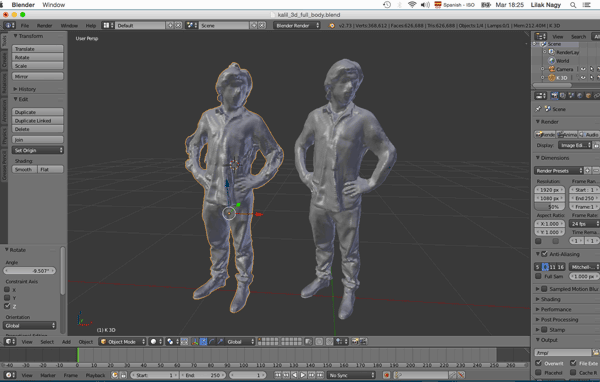
Task: Click the OpenGL render animation icon
Action: (363, 341)
